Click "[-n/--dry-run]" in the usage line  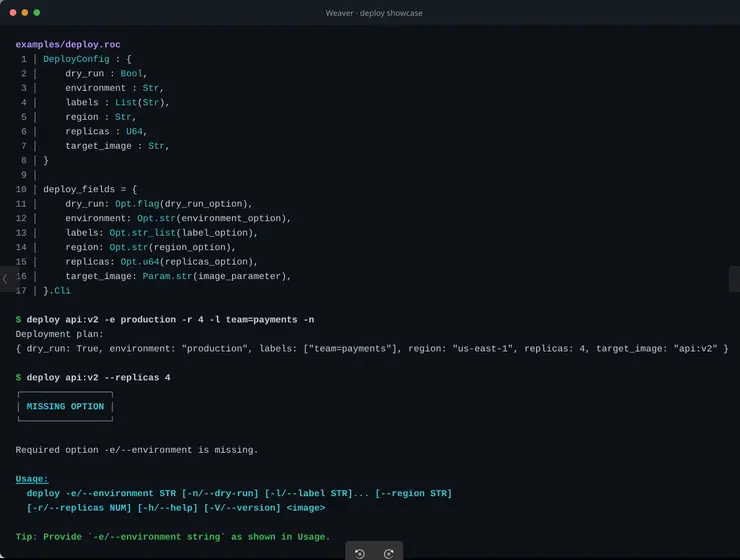coord(220,493)
